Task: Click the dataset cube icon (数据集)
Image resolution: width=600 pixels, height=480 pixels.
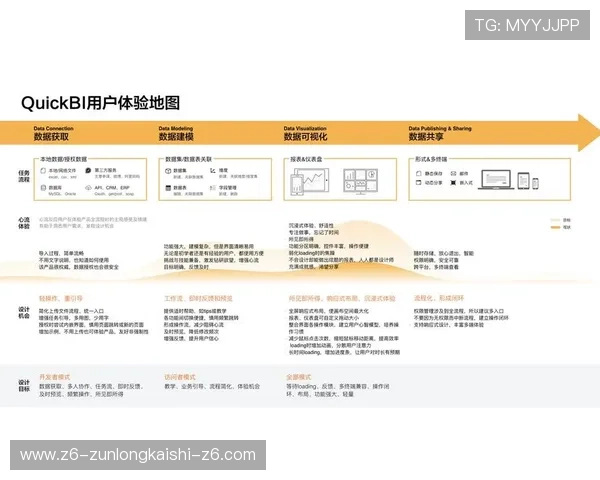Action: [168, 171]
